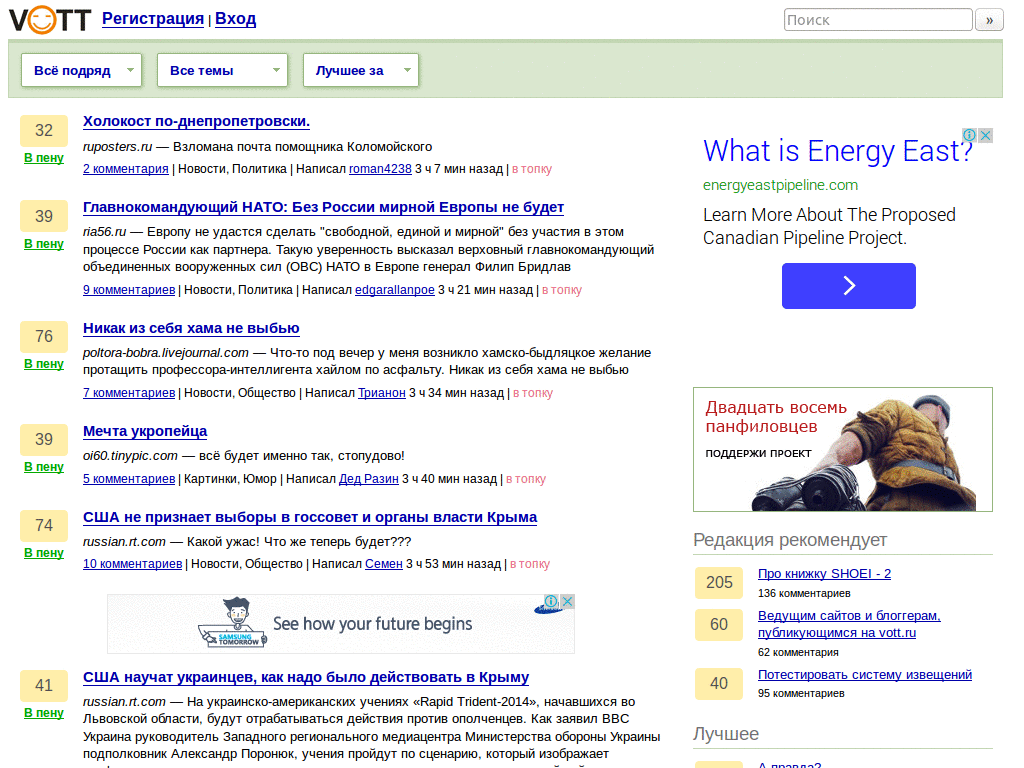Image resolution: width=1024 pixels, height=768 pixels.
Task: Open author roman4238 profile
Action: coord(380,169)
